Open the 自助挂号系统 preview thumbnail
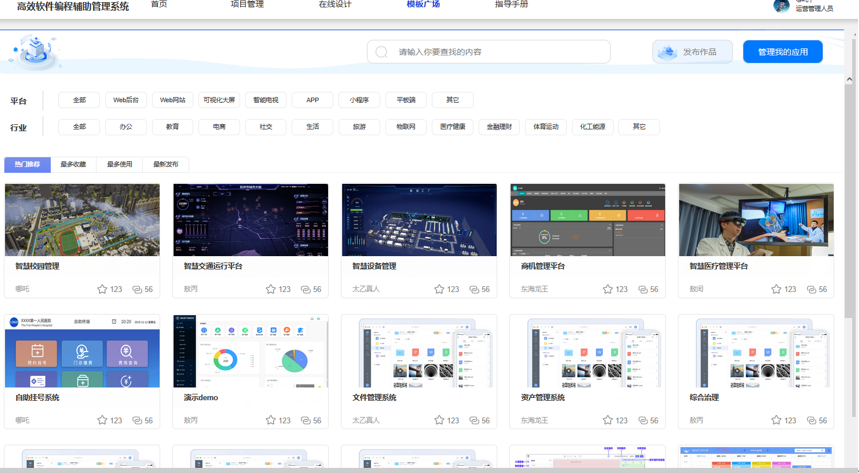Screen dimensions: 859x473 (82, 351)
